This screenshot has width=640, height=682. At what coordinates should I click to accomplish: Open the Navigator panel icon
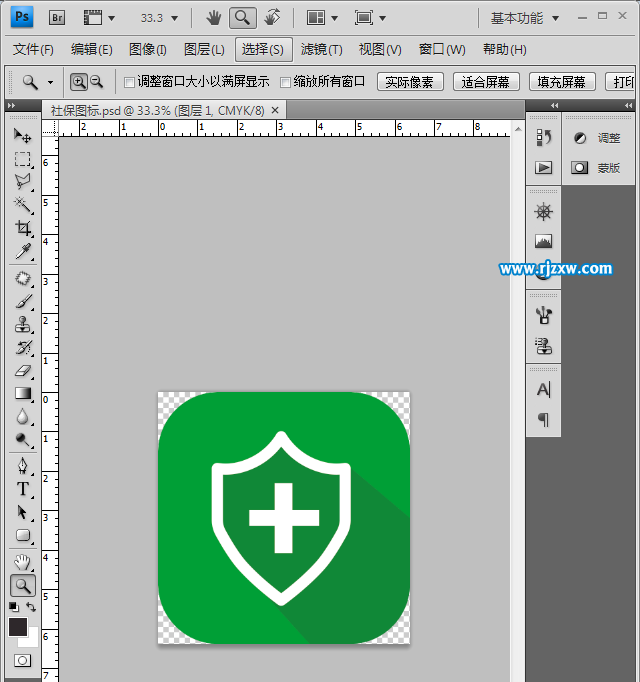pos(543,212)
